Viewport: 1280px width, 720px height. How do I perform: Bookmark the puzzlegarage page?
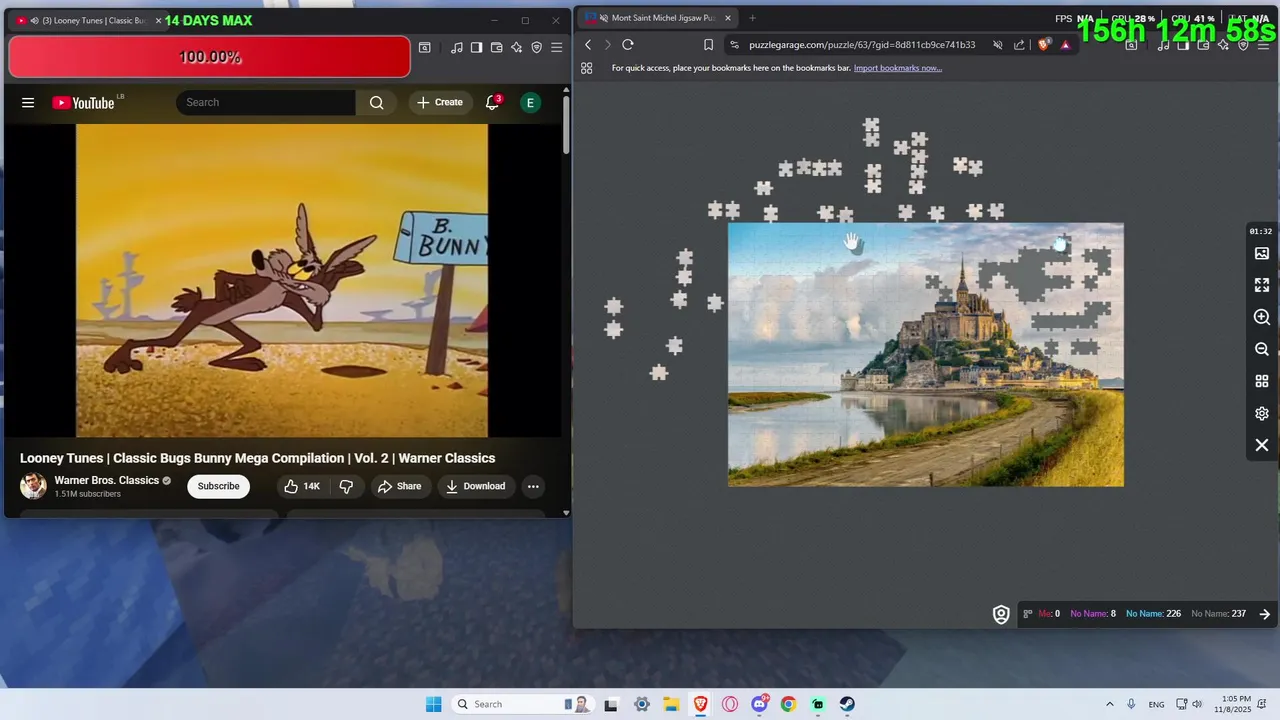[708, 44]
